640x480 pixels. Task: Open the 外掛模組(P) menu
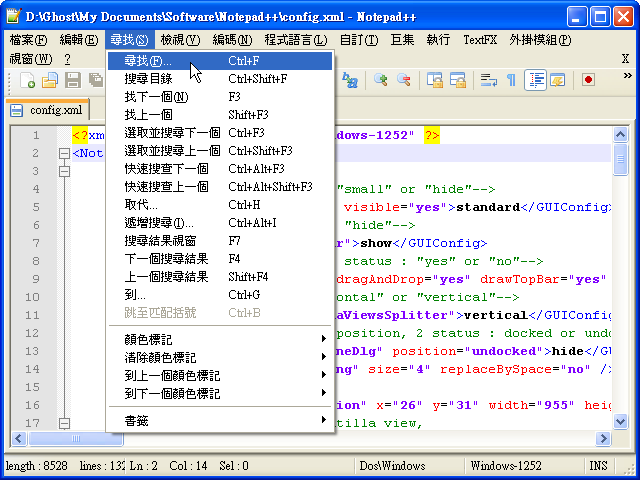pyautogui.click(x=540, y=40)
